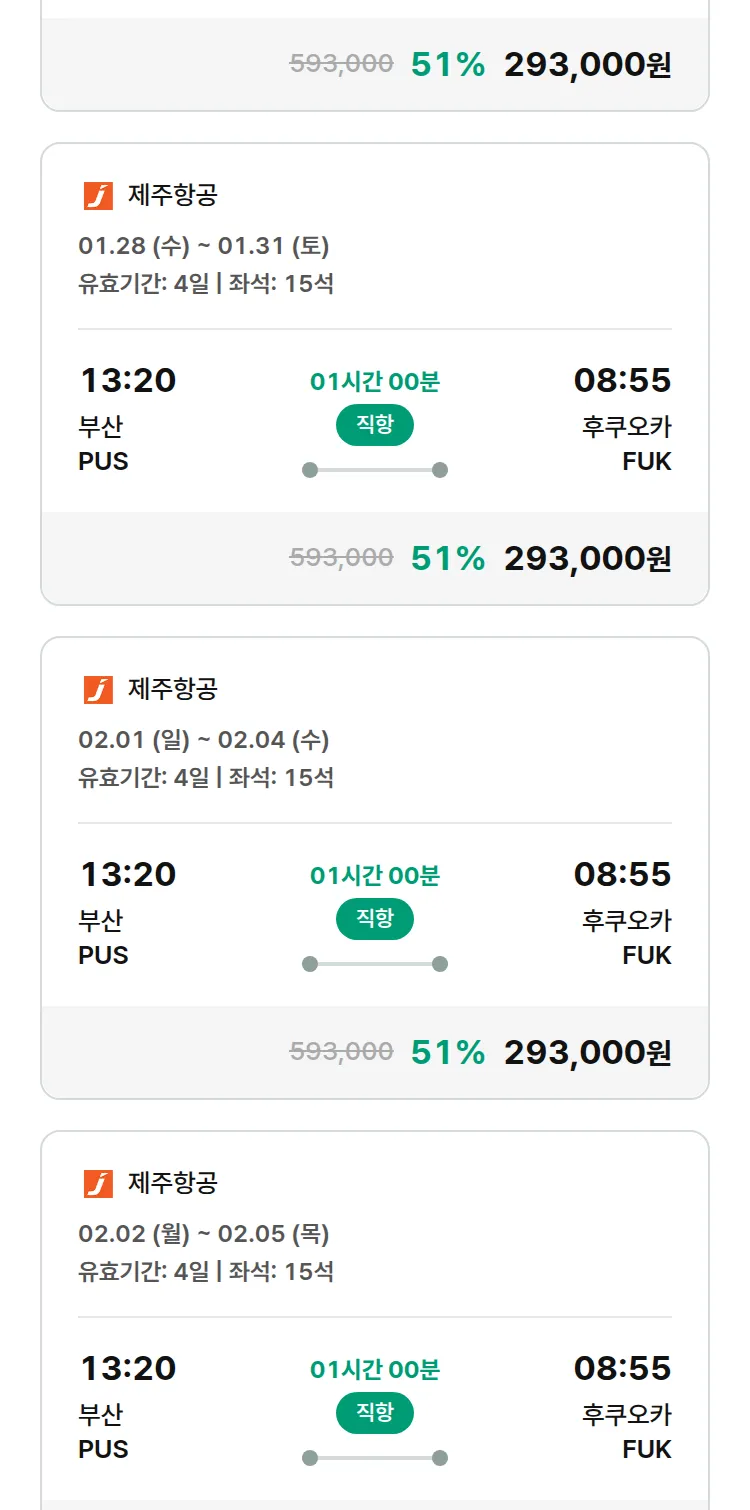Select 293,000원 price on 02.01 flight card
The width and height of the screenshot is (750, 1510).
pyautogui.click(x=587, y=1053)
